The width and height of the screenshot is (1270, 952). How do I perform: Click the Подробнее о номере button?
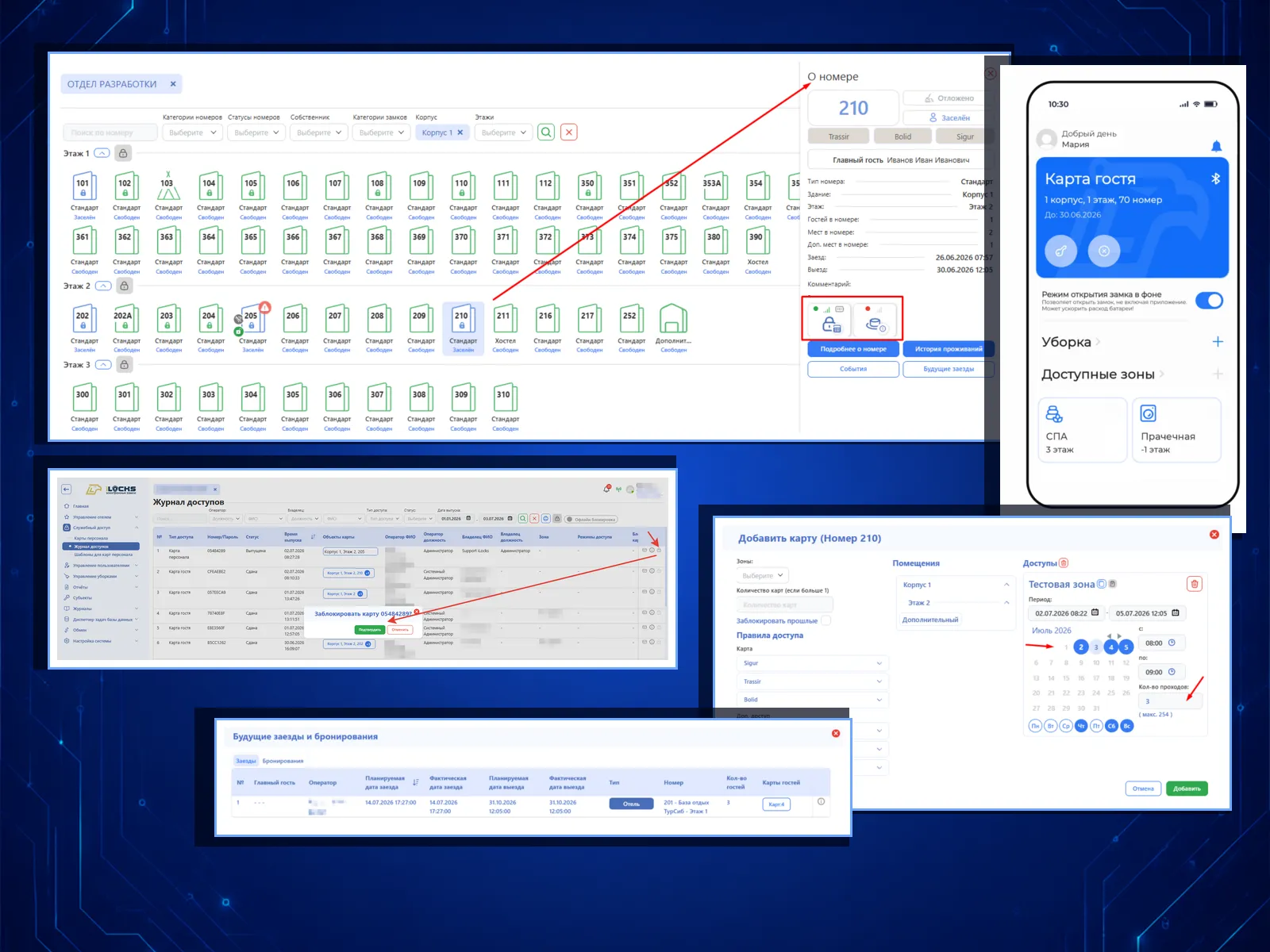853,349
